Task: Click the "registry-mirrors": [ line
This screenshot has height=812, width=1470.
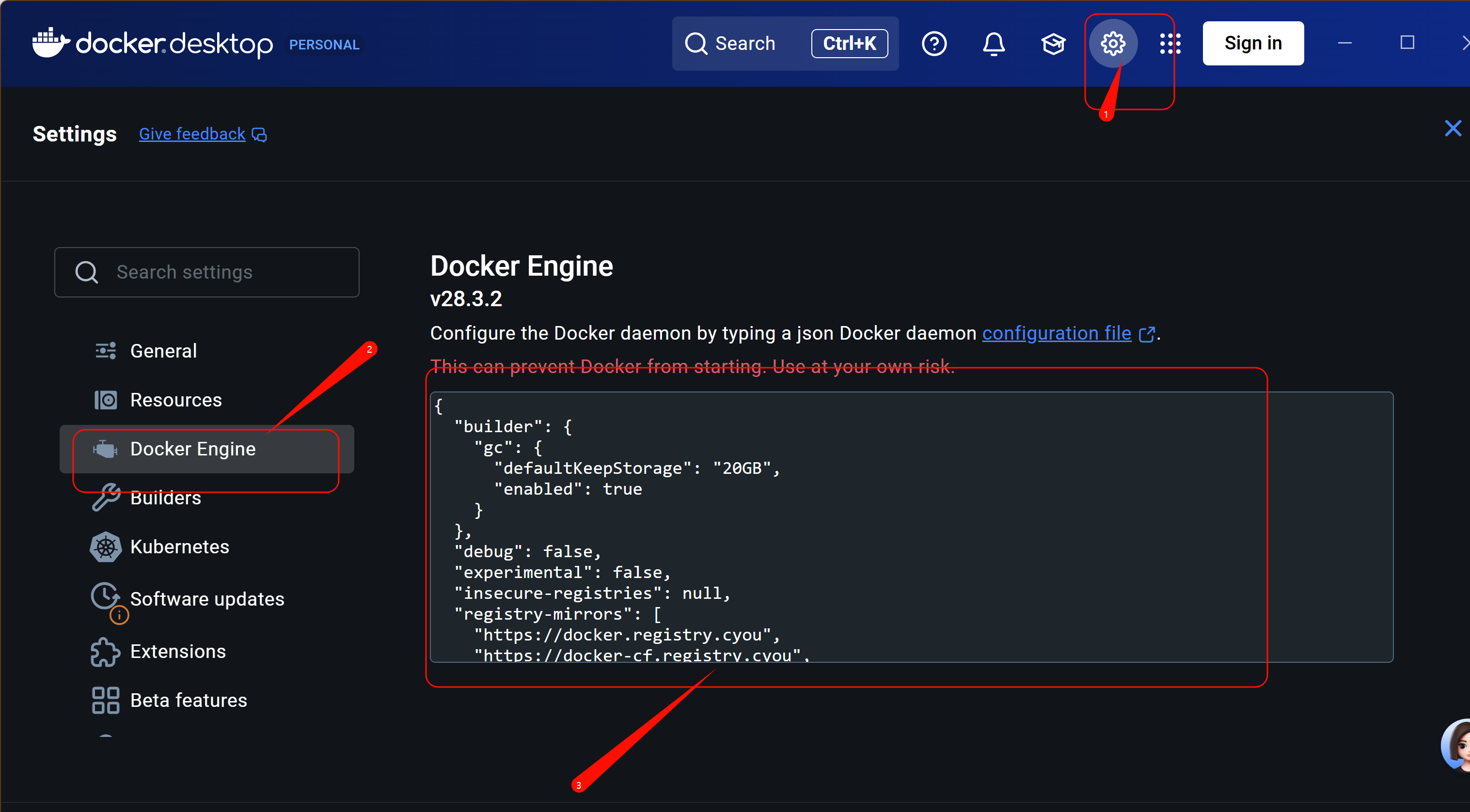Action: coord(557,614)
